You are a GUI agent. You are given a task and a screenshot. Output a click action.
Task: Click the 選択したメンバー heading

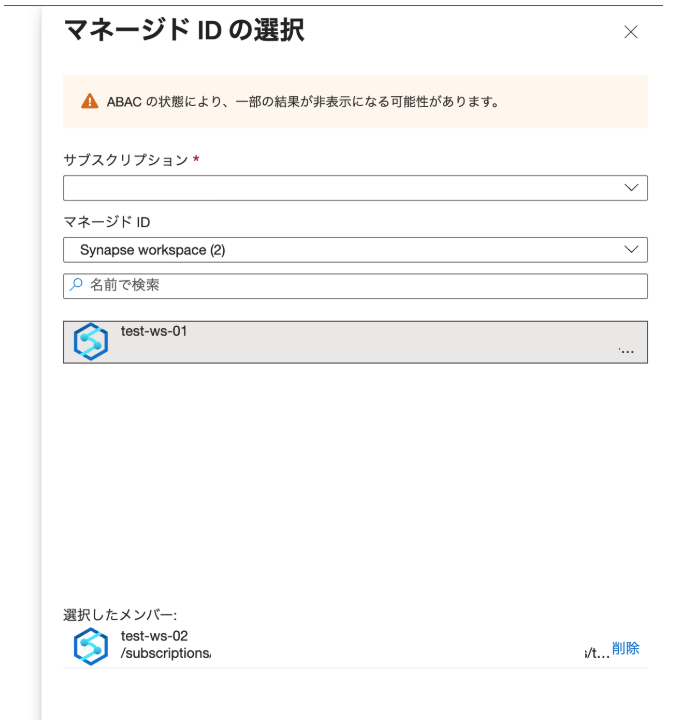coord(120,615)
